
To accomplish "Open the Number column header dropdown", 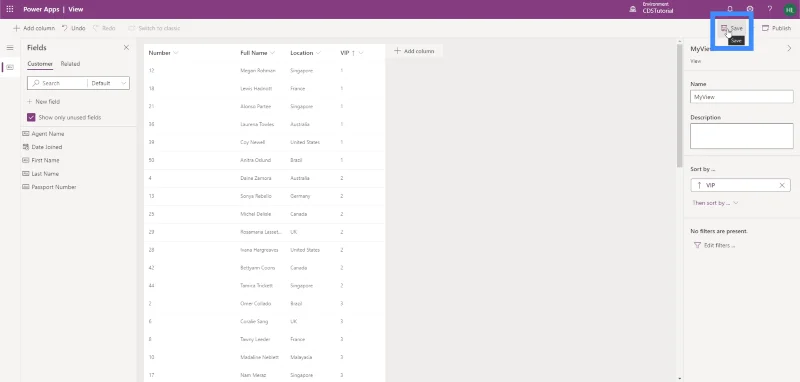I will tap(176, 53).
